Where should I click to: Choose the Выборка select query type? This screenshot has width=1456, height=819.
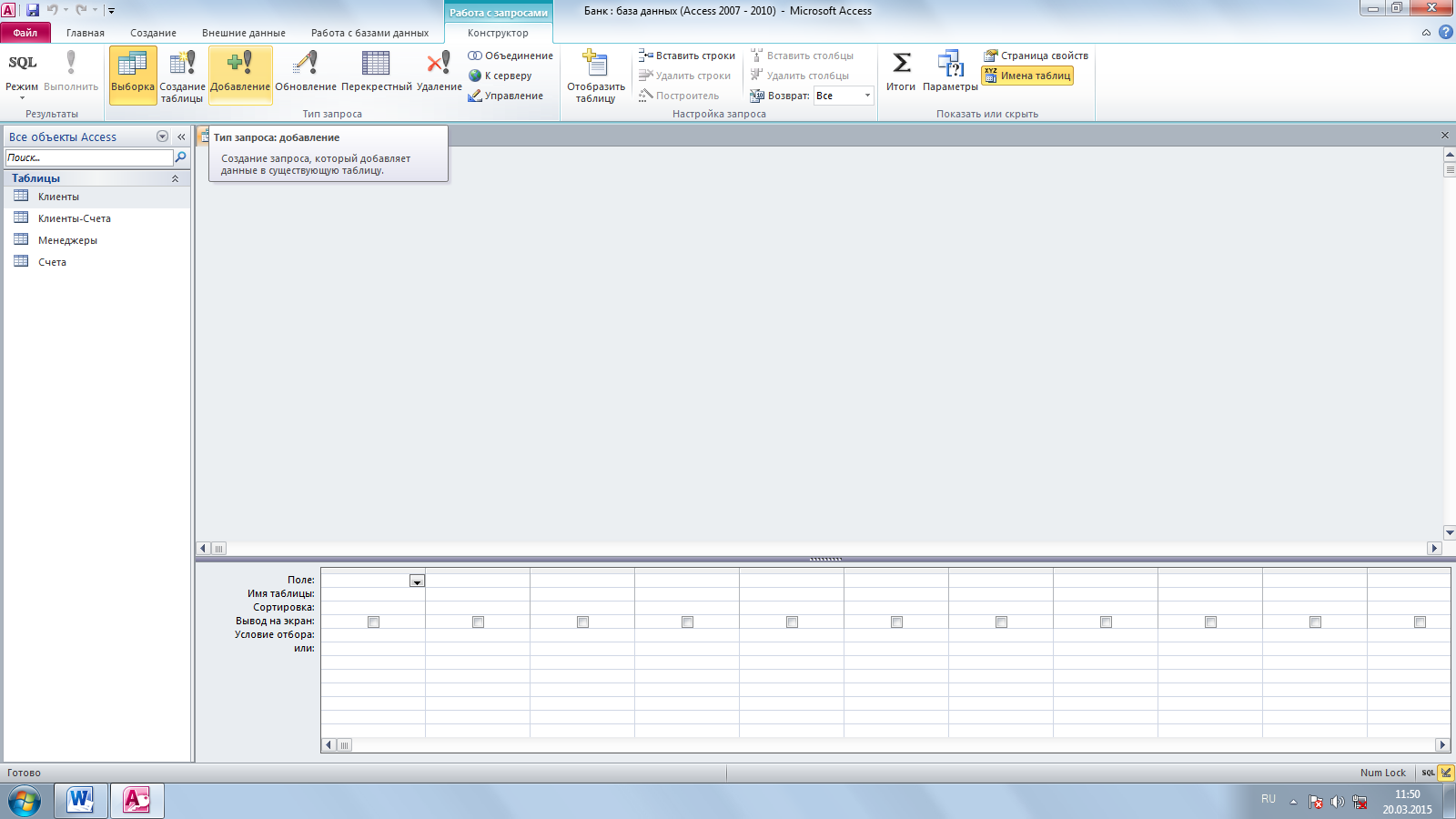[x=133, y=75]
